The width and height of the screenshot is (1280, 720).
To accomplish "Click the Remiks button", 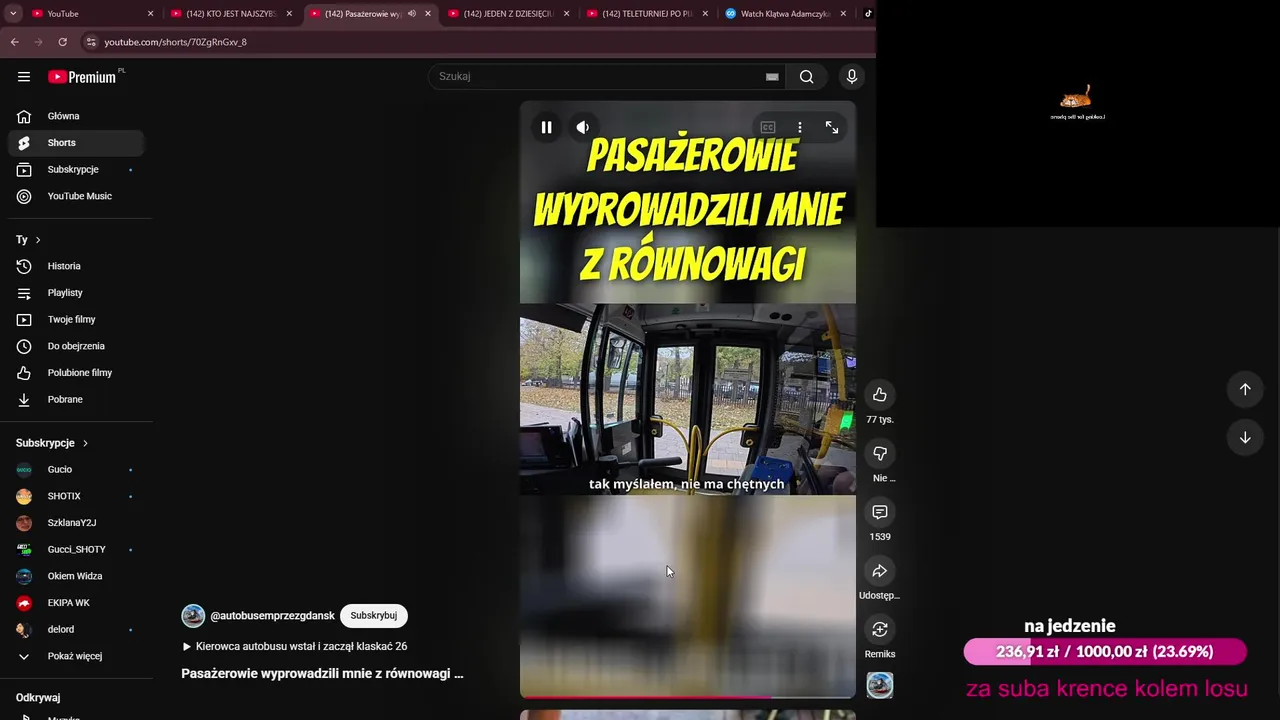I will tap(880, 630).
